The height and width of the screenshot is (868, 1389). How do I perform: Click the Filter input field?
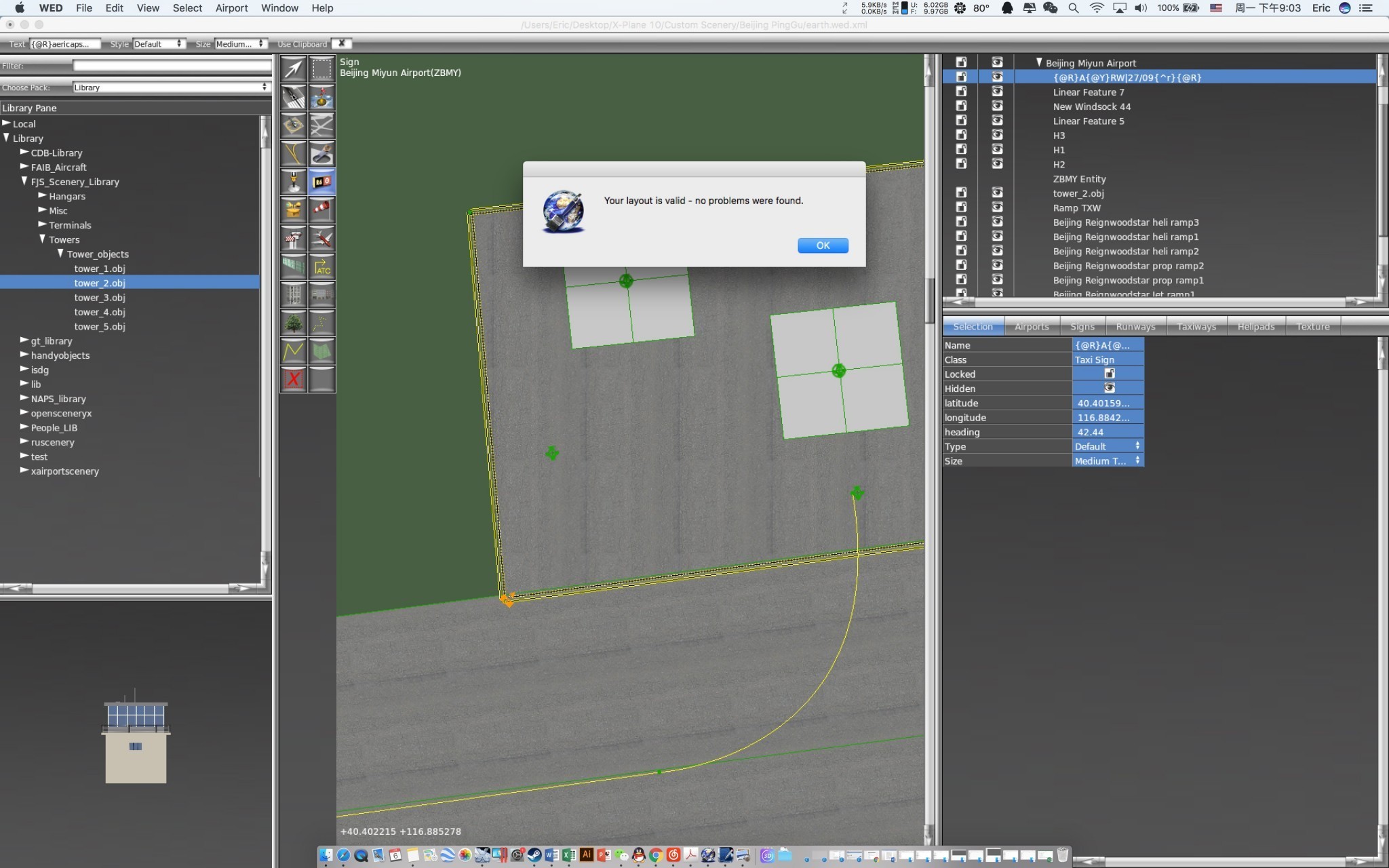(x=172, y=66)
